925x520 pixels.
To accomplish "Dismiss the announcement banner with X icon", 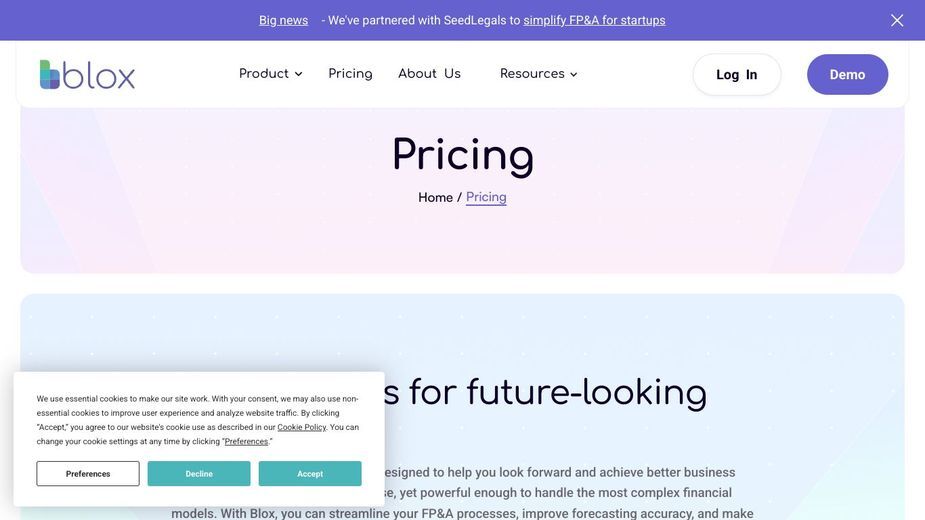I will coord(897,20).
